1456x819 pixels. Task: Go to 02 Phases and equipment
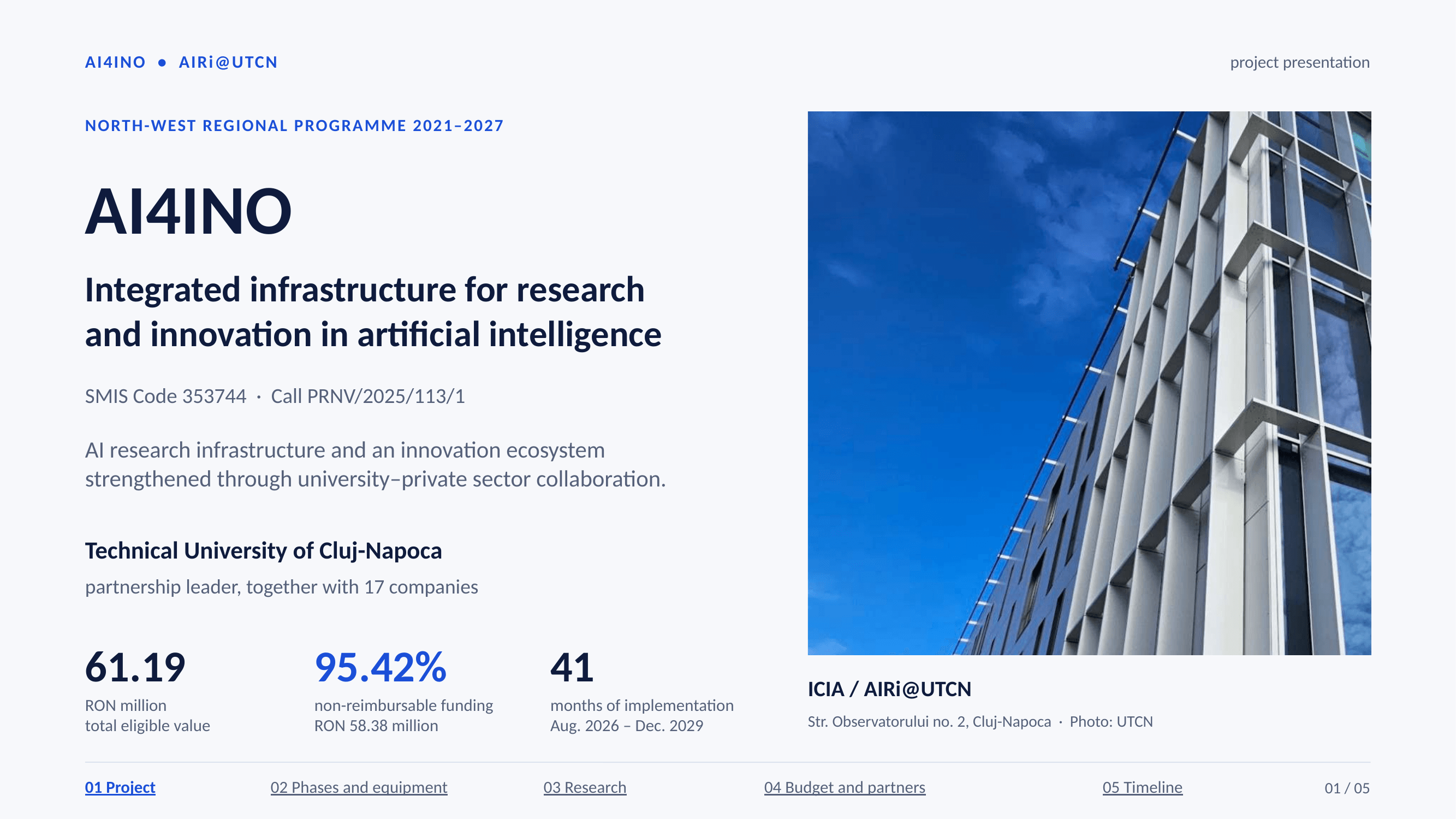(359, 787)
